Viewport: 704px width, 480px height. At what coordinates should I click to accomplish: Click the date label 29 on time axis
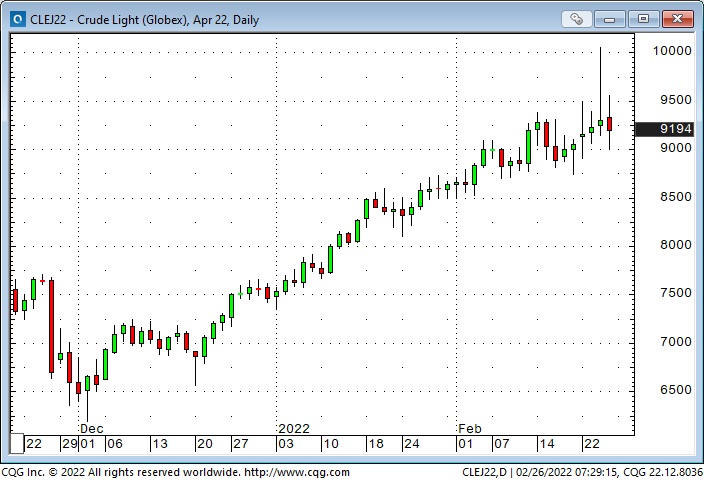70,444
